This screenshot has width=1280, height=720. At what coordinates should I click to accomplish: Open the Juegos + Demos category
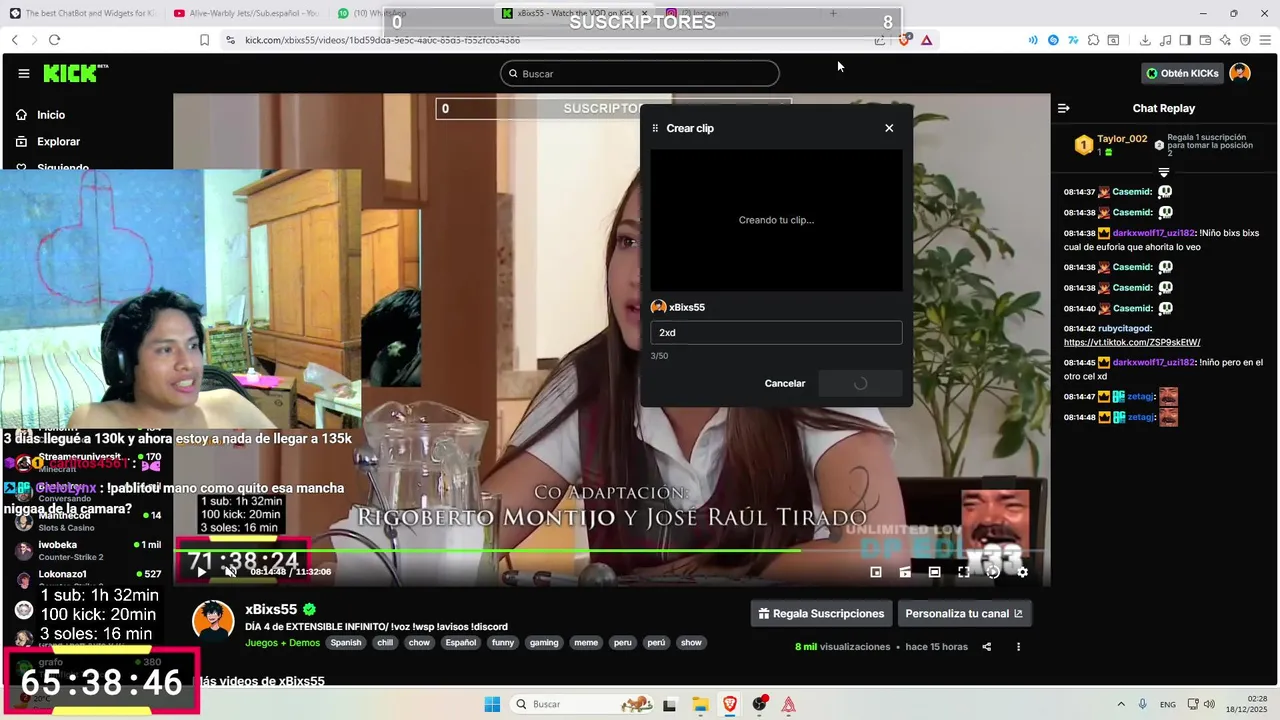pyautogui.click(x=282, y=643)
